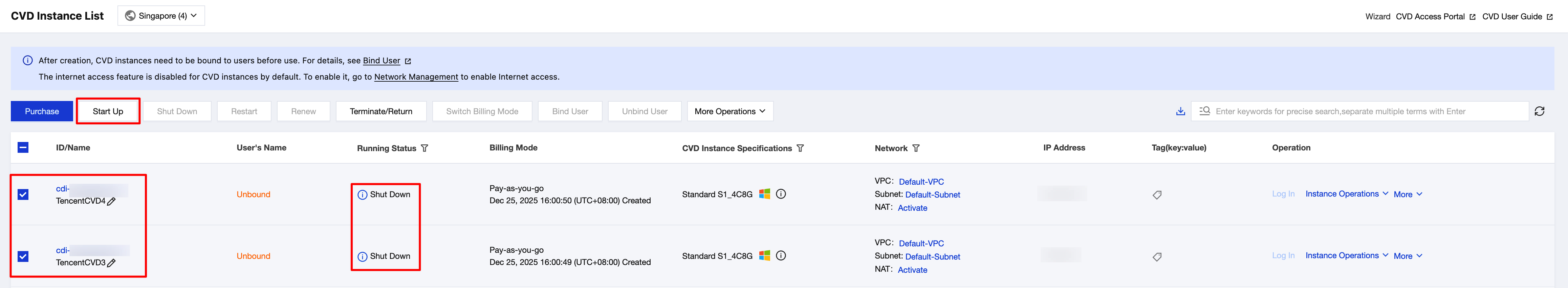Image resolution: width=1568 pixels, height=288 pixels.
Task: Edit the TencentCVD4 name pencil icon
Action: pos(111,202)
